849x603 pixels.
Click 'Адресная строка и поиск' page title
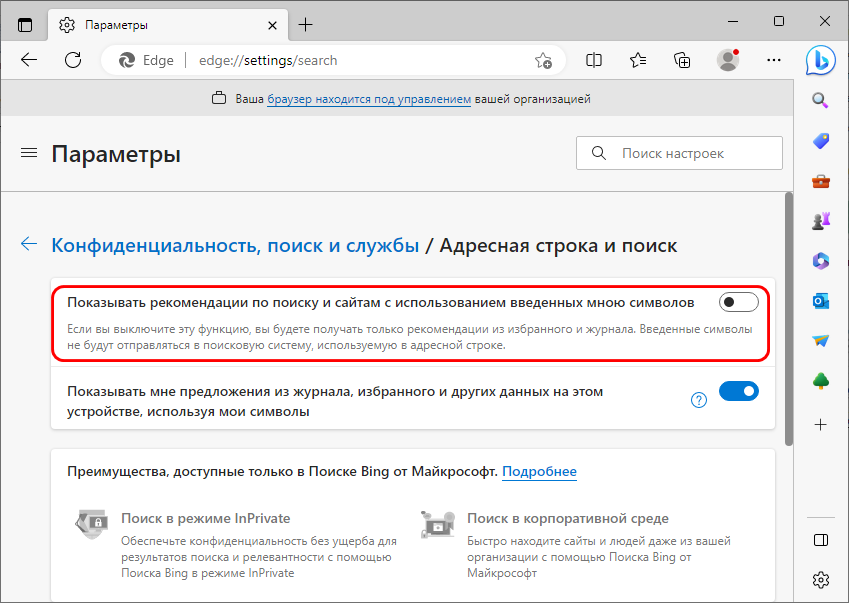click(x=558, y=245)
